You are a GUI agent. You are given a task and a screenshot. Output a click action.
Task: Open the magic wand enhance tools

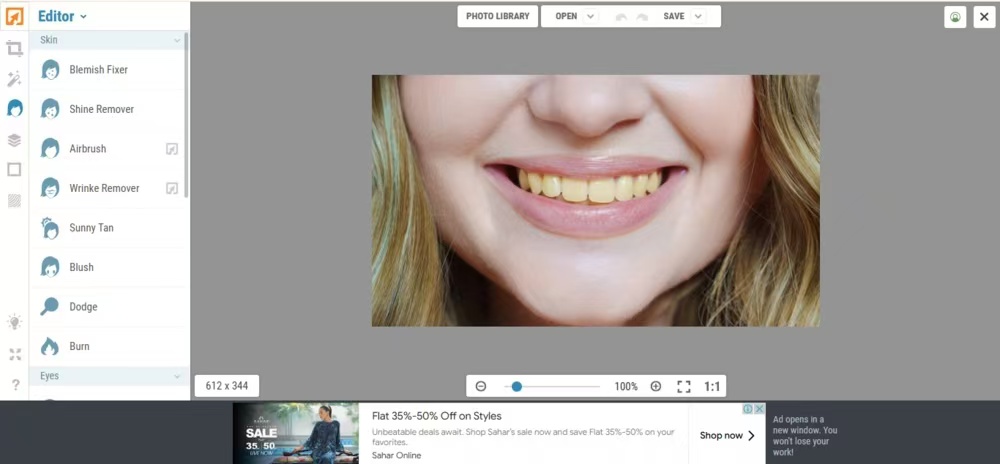click(14, 79)
